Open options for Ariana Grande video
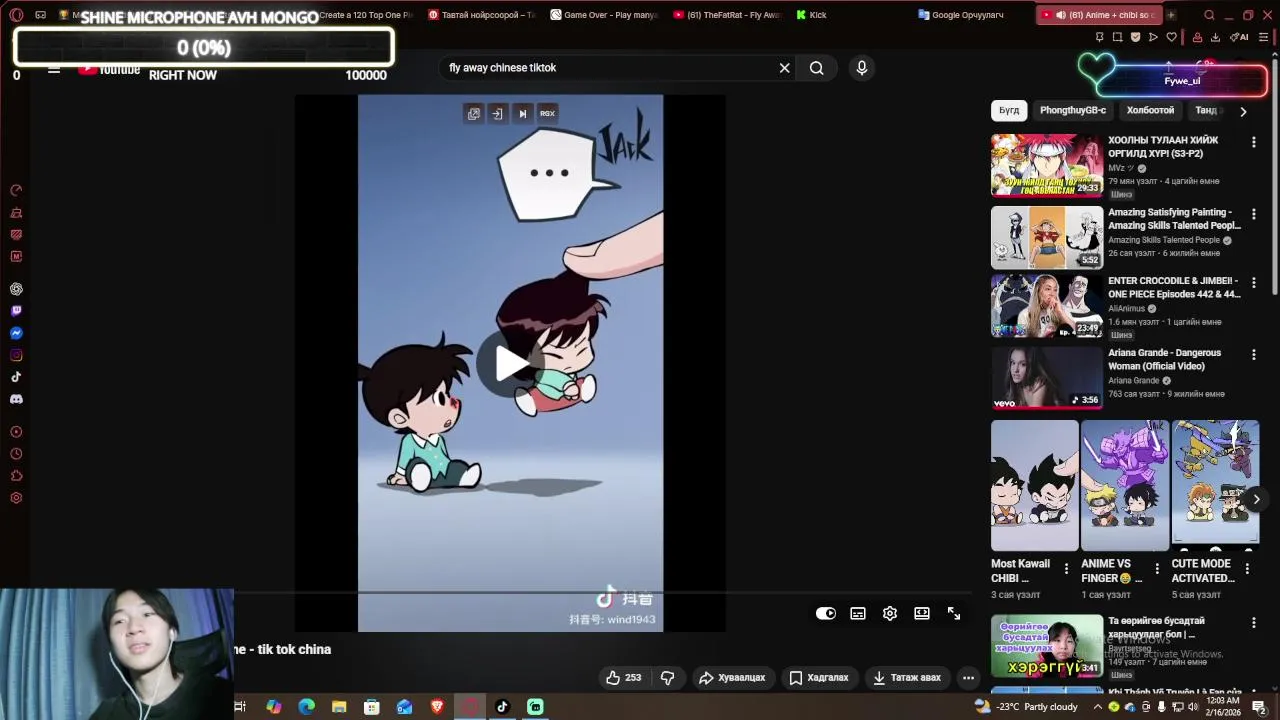 click(x=1254, y=355)
